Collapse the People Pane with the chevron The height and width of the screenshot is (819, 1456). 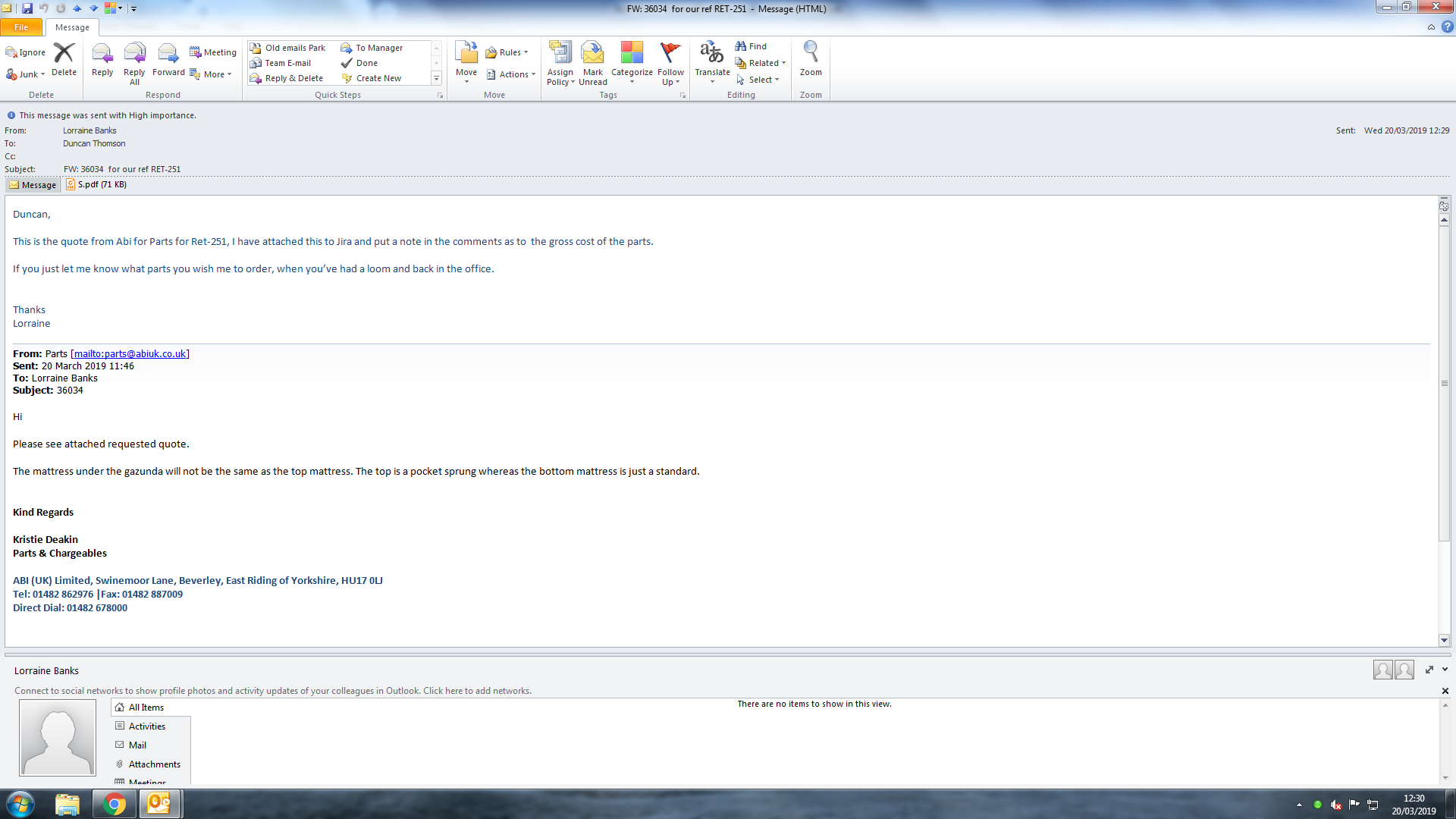[x=1445, y=670]
